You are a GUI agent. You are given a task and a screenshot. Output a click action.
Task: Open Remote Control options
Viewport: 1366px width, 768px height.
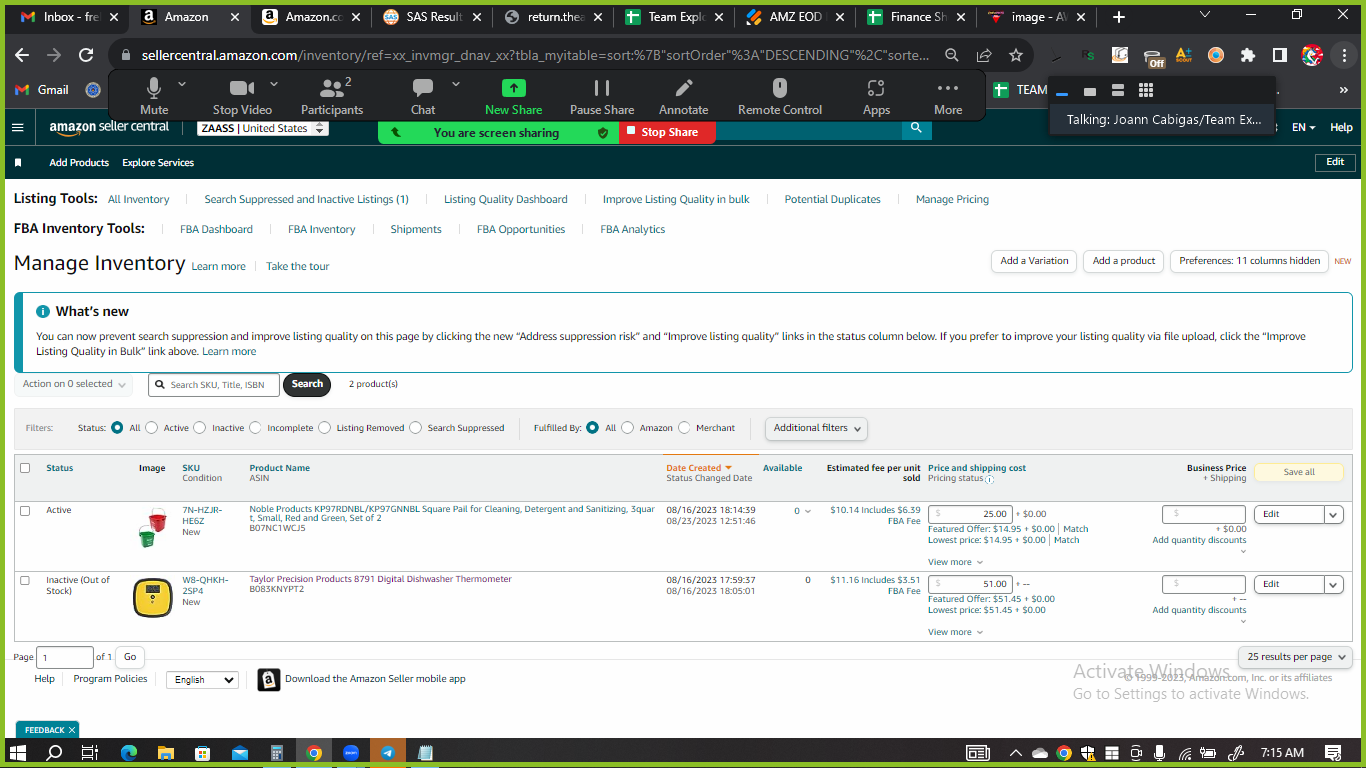coord(780,96)
